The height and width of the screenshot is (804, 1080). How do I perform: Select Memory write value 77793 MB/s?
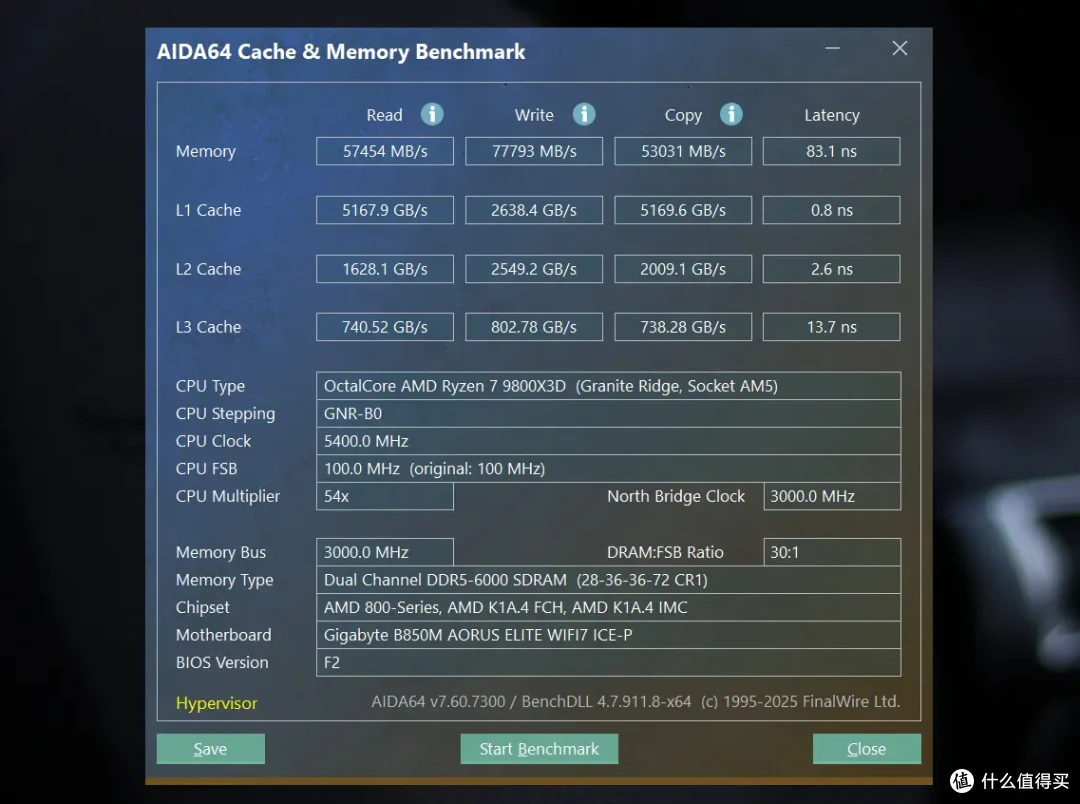click(x=534, y=152)
